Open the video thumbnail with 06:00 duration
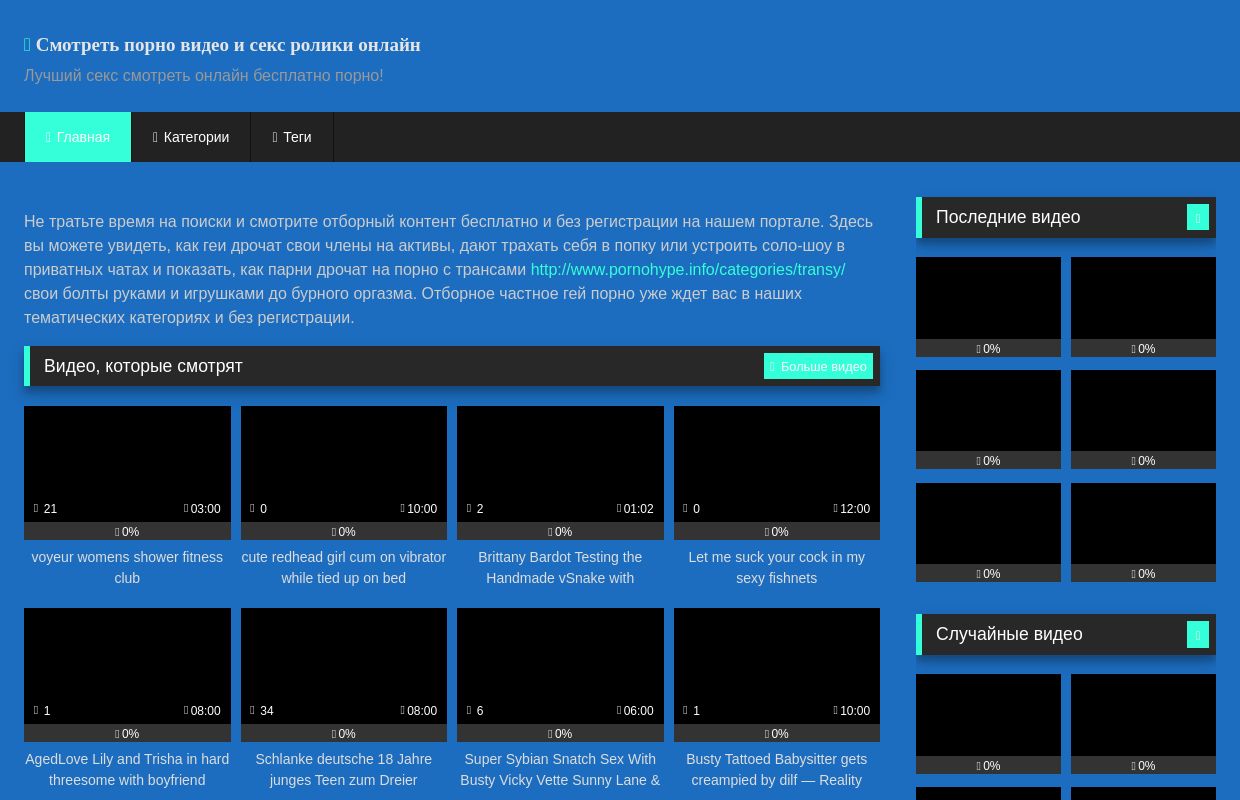 tap(560, 666)
